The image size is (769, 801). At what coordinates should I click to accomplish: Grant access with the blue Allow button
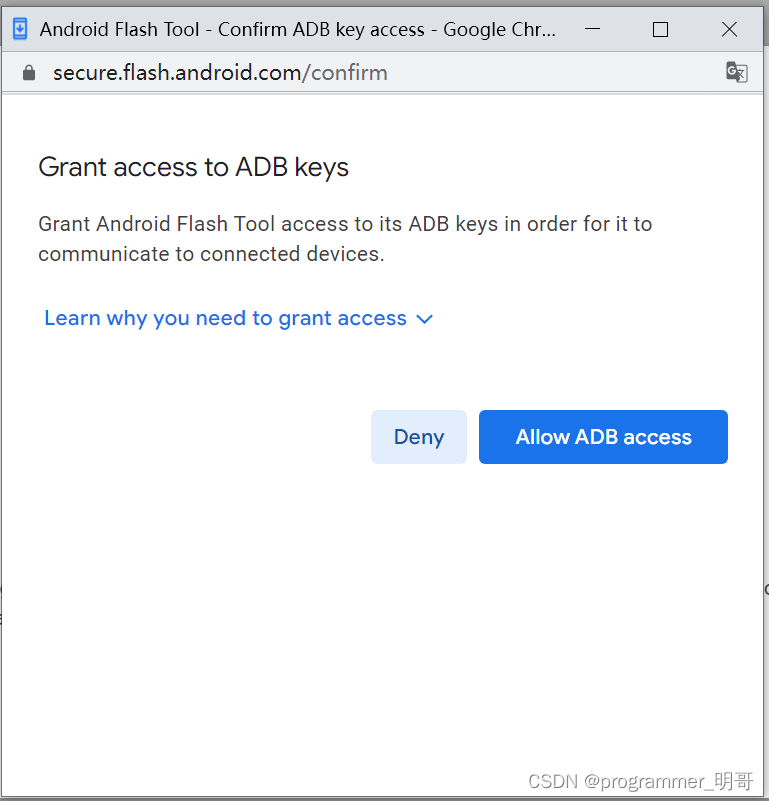(x=603, y=437)
